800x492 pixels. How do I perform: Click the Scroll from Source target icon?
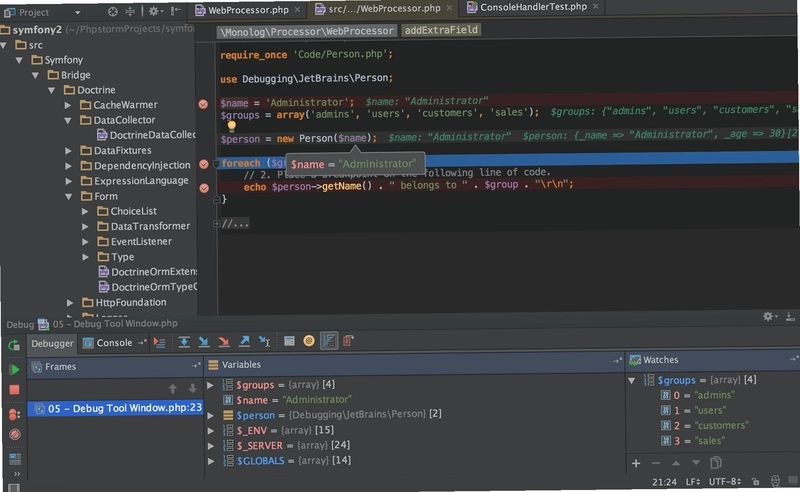point(113,11)
